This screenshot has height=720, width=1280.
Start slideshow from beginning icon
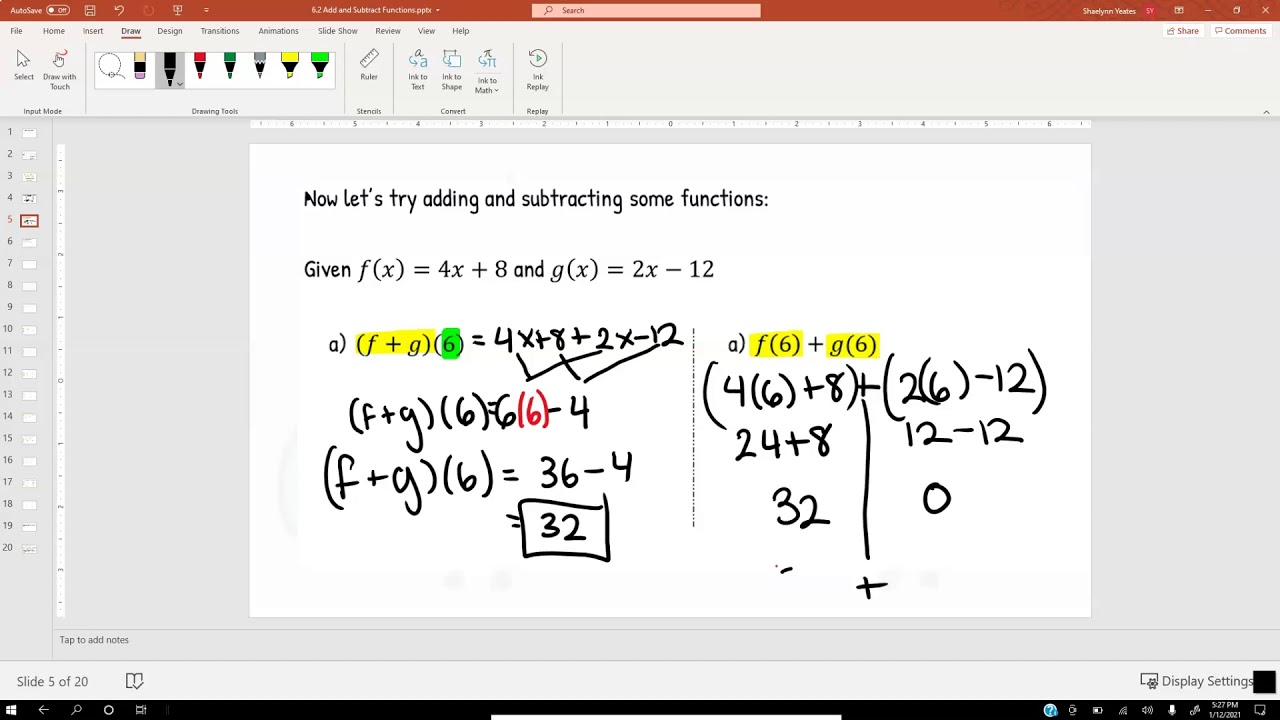point(178,10)
